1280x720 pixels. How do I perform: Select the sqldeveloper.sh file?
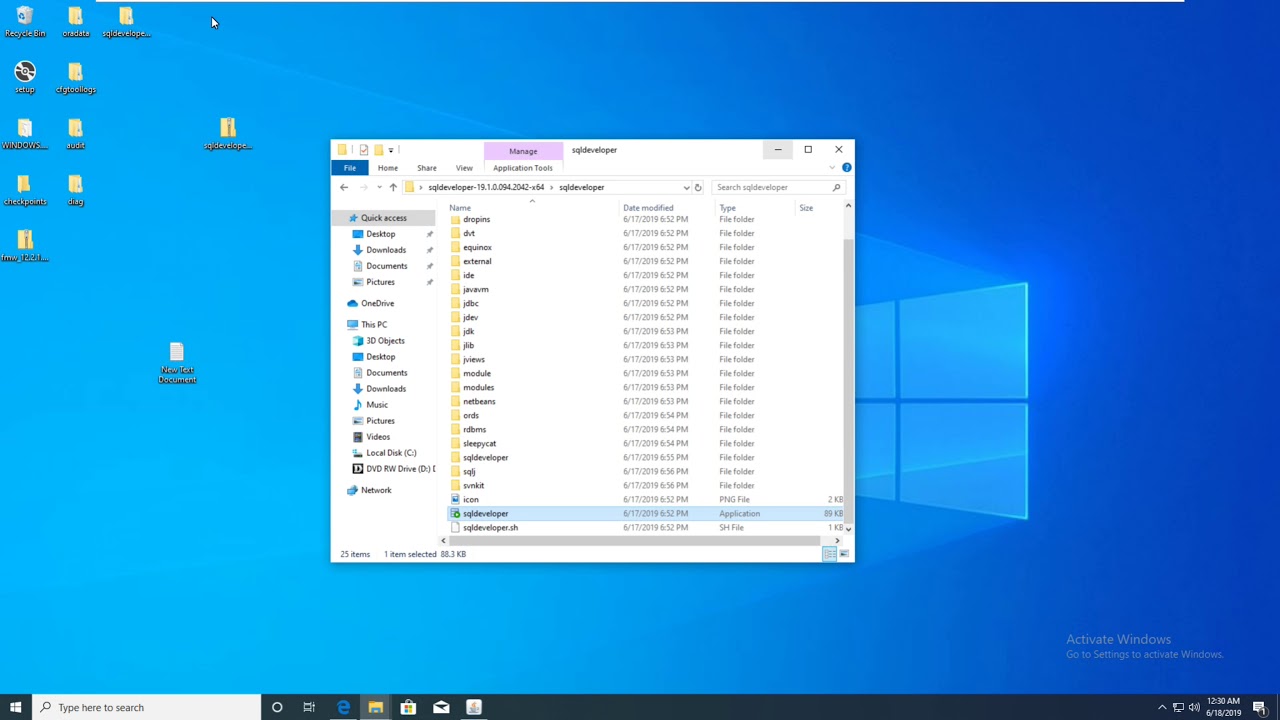(645, 527)
